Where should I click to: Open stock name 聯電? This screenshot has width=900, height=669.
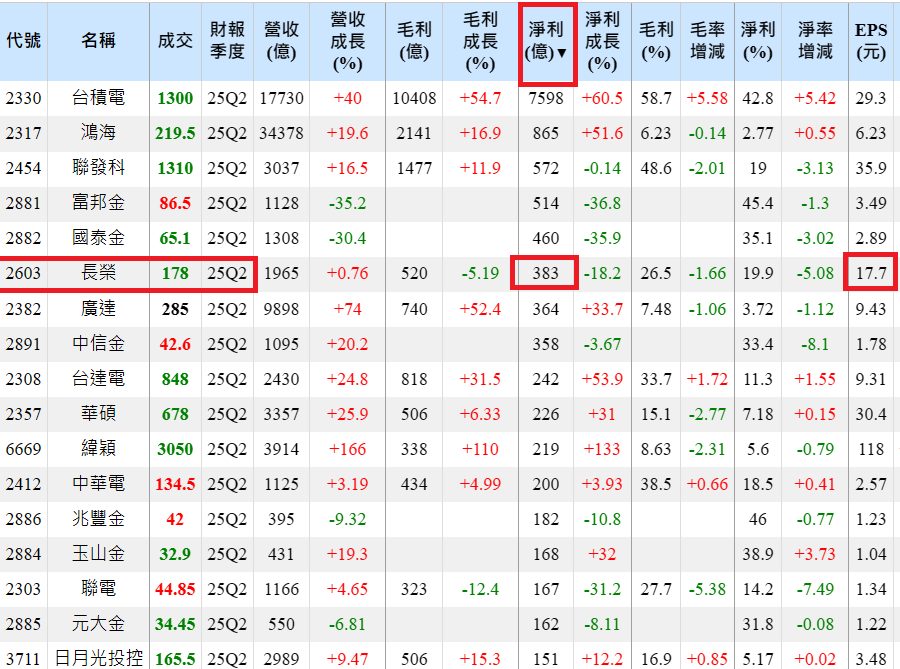[x=98, y=589]
